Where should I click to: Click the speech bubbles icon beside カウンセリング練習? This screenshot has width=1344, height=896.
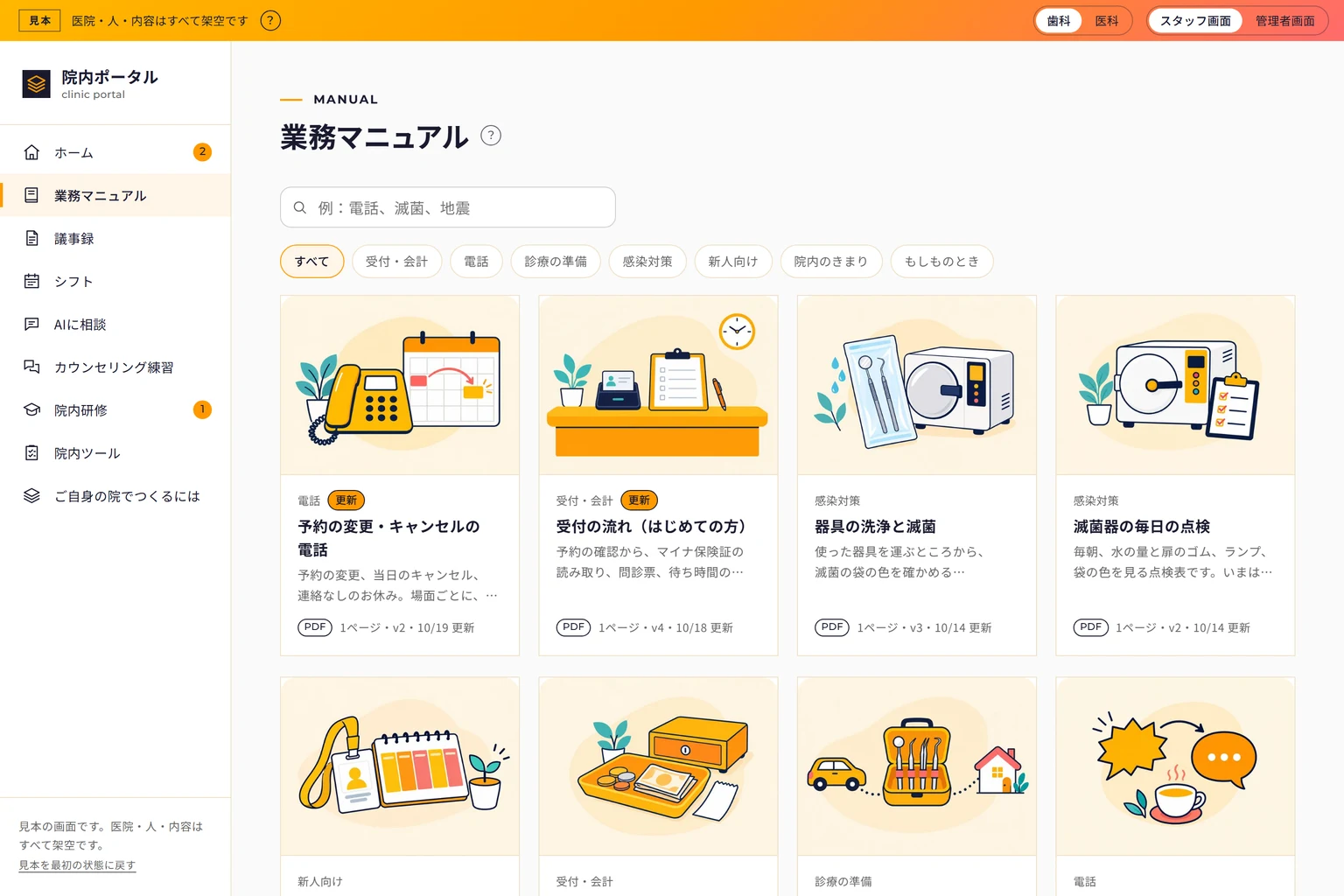[x=31, y=367]
